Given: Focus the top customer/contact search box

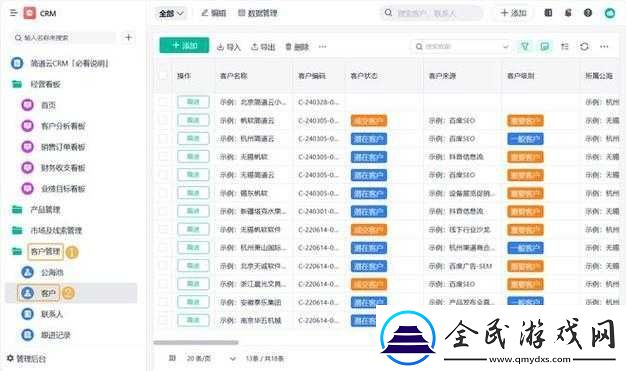Looking at the screenshot, I should [431, 13].
